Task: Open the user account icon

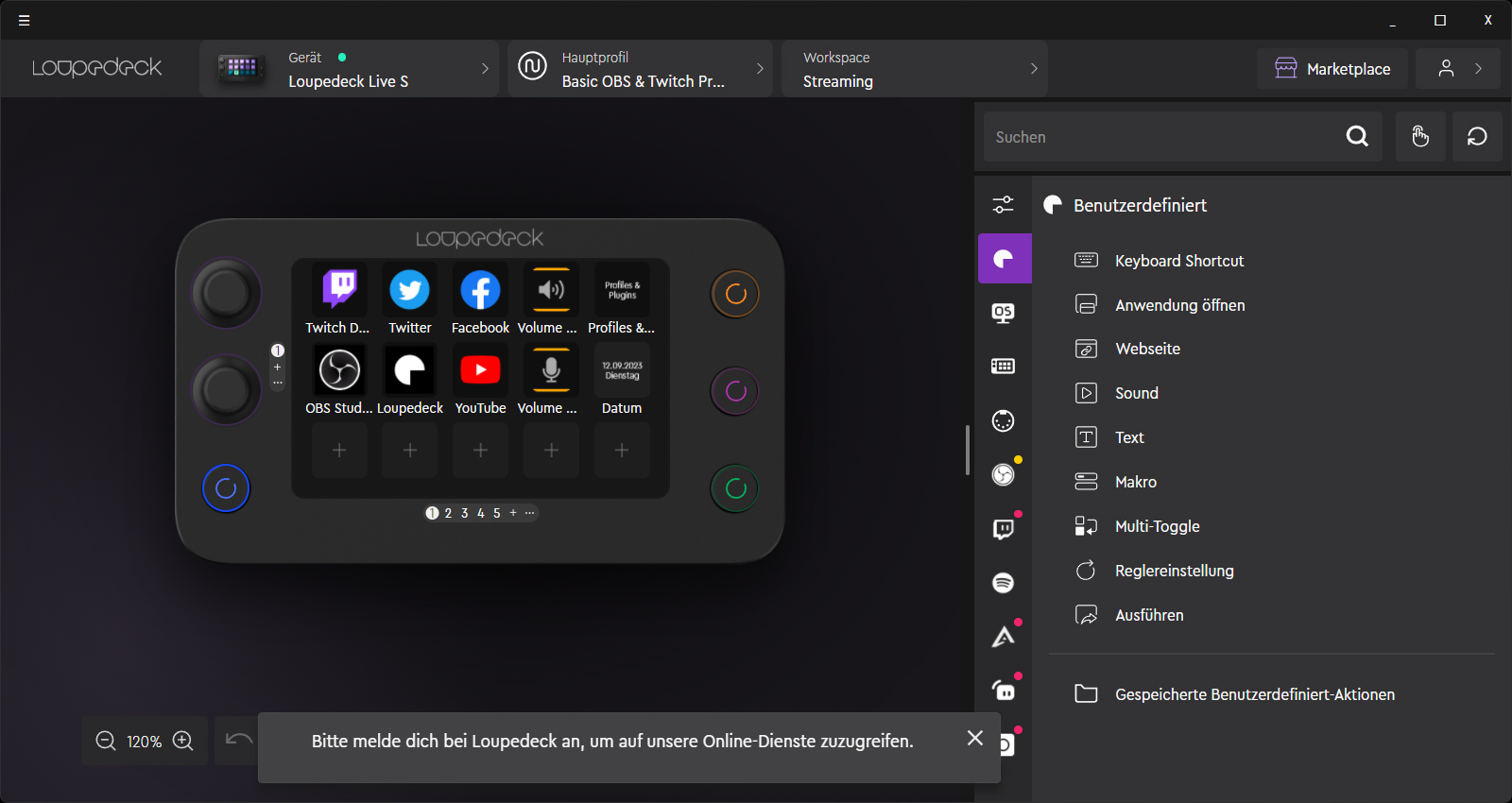Action: [1446, 68]
